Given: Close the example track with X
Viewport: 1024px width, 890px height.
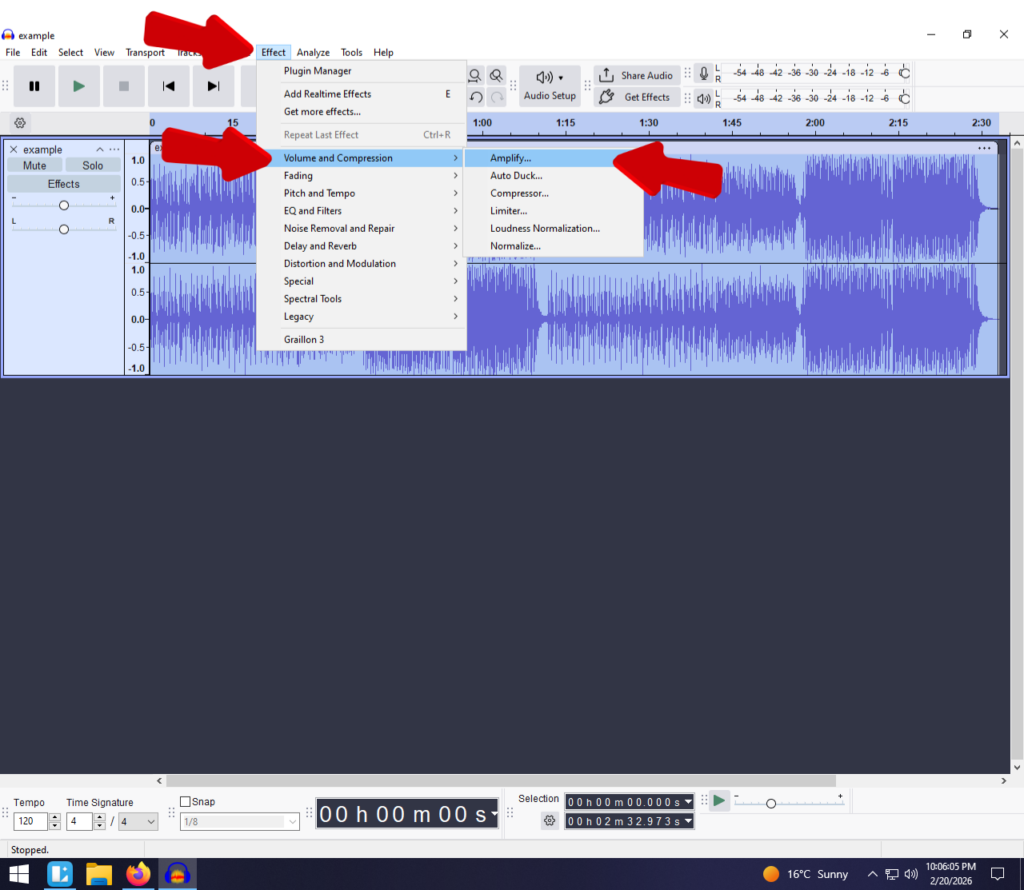Looking at the screenshot, I should [13, 150].
